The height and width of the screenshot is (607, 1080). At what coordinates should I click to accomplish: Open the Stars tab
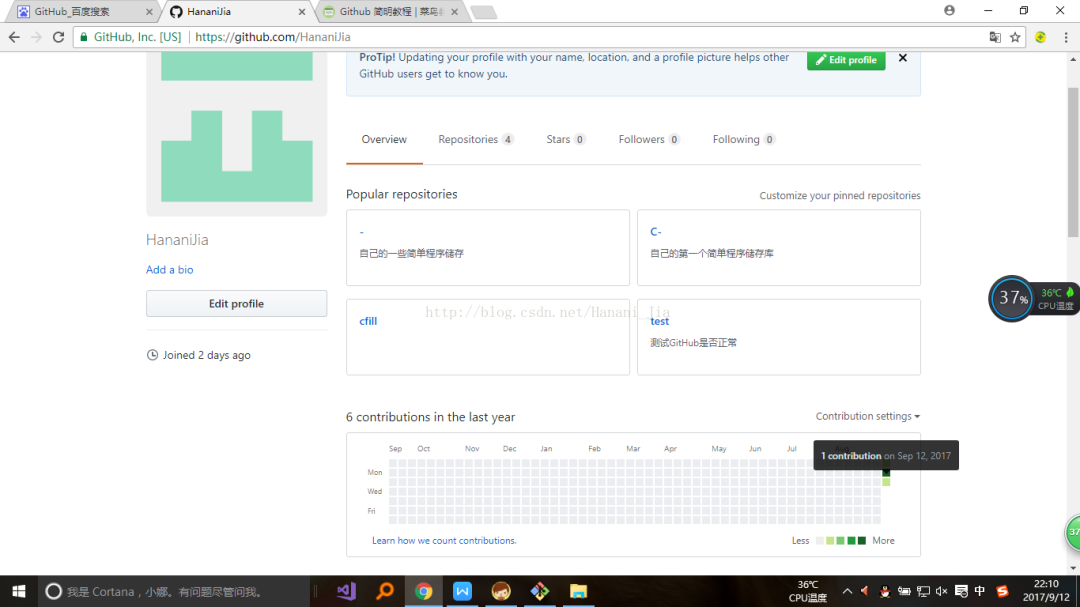pos(565,139)
